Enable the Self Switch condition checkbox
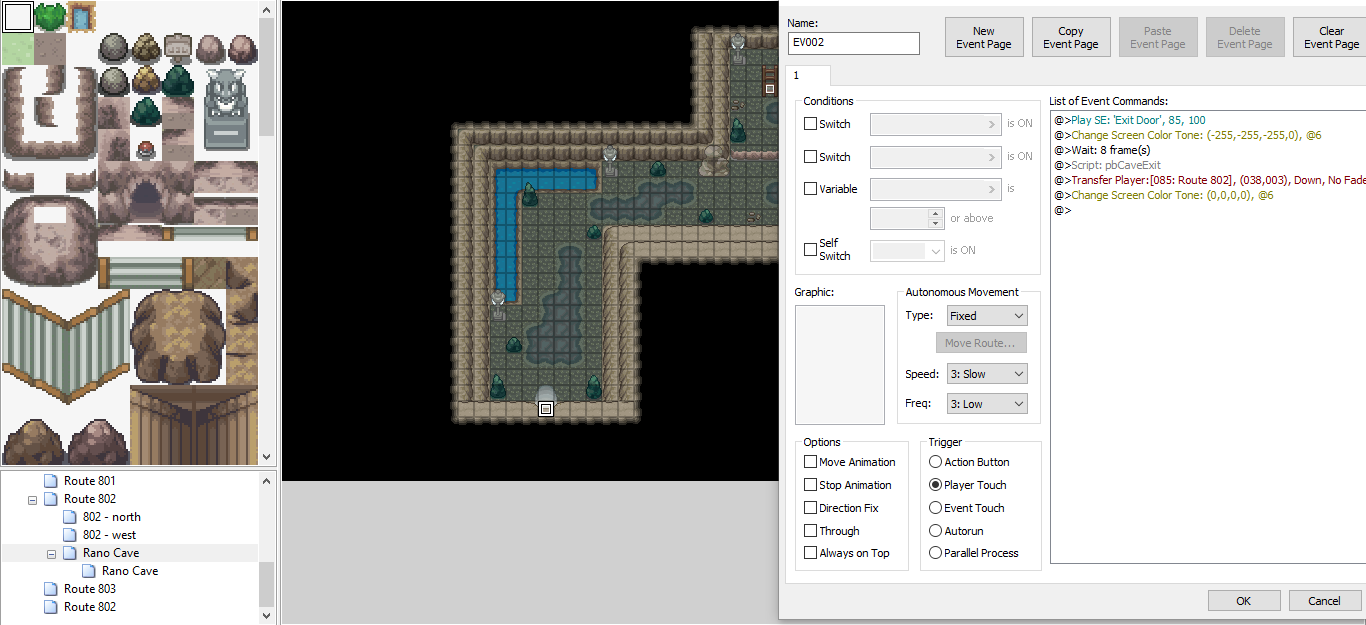The height and width of the screenshot is (625, 1366). click(x=810, y=250)
